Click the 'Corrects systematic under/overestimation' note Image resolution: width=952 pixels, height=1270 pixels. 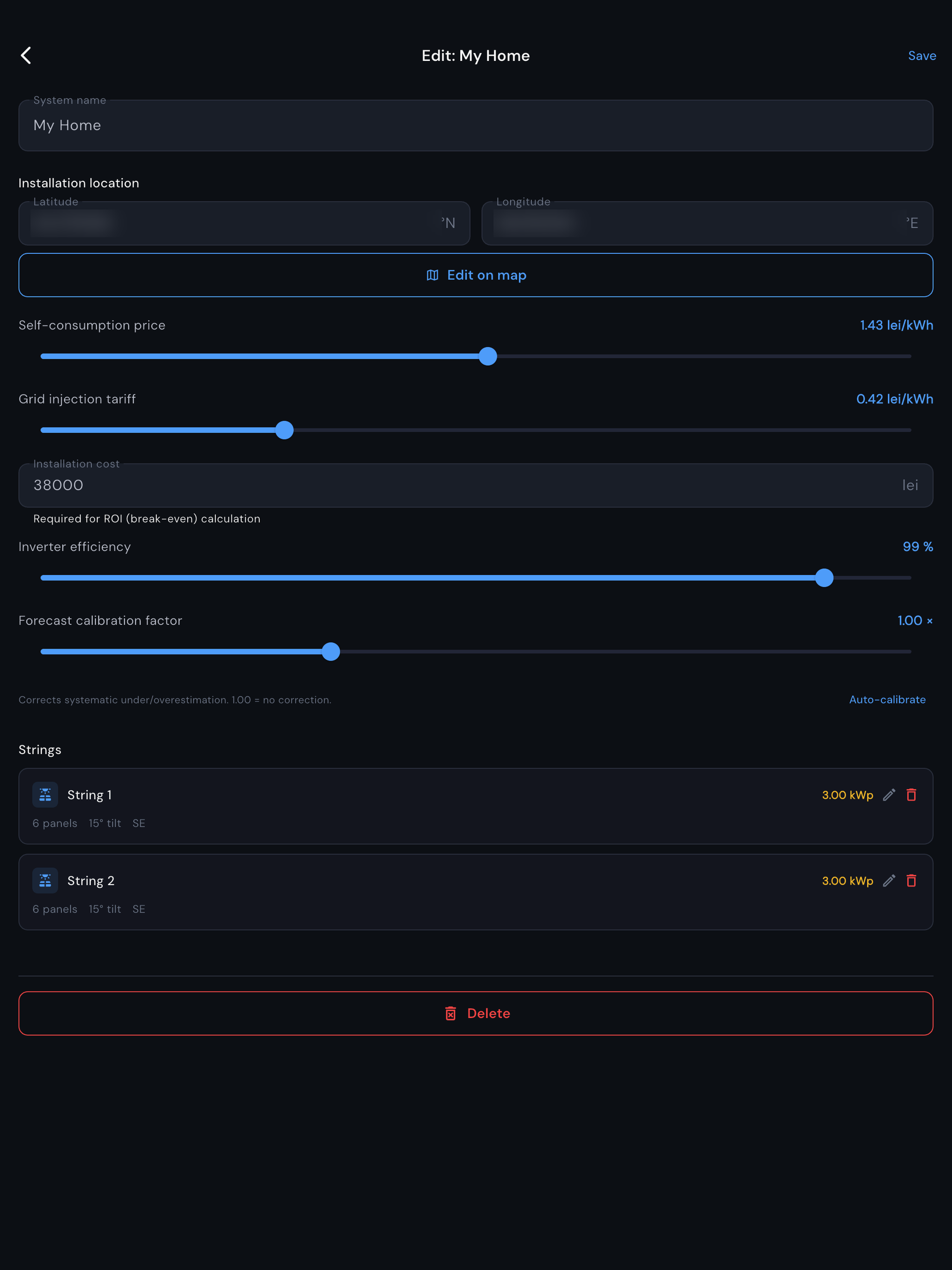[175, 700]
